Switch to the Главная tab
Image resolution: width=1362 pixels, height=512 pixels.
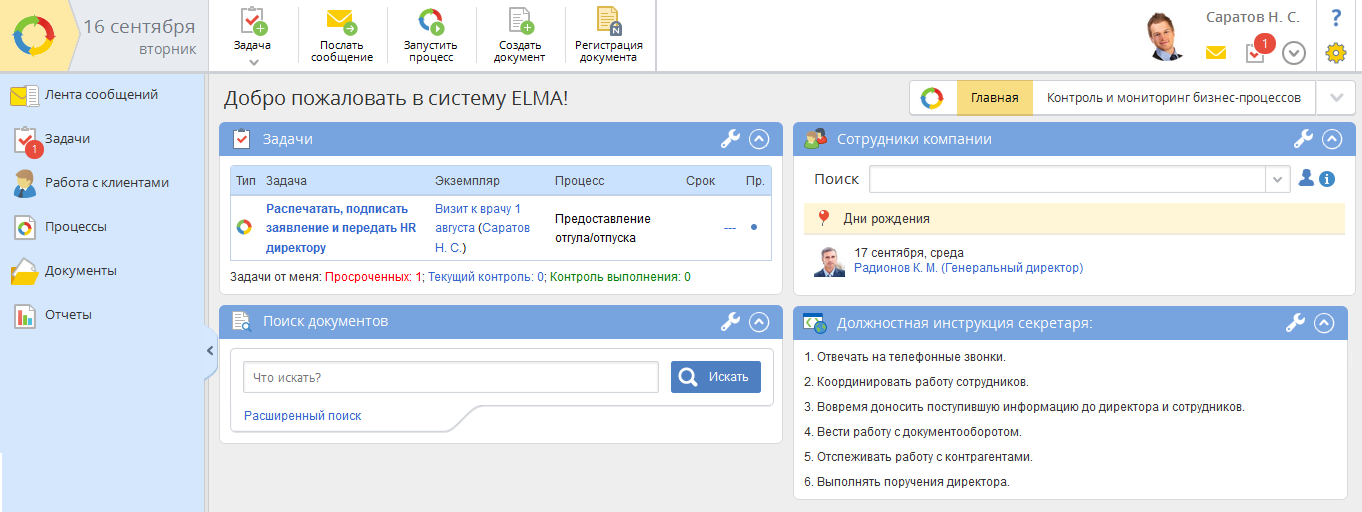click(994, 98)
